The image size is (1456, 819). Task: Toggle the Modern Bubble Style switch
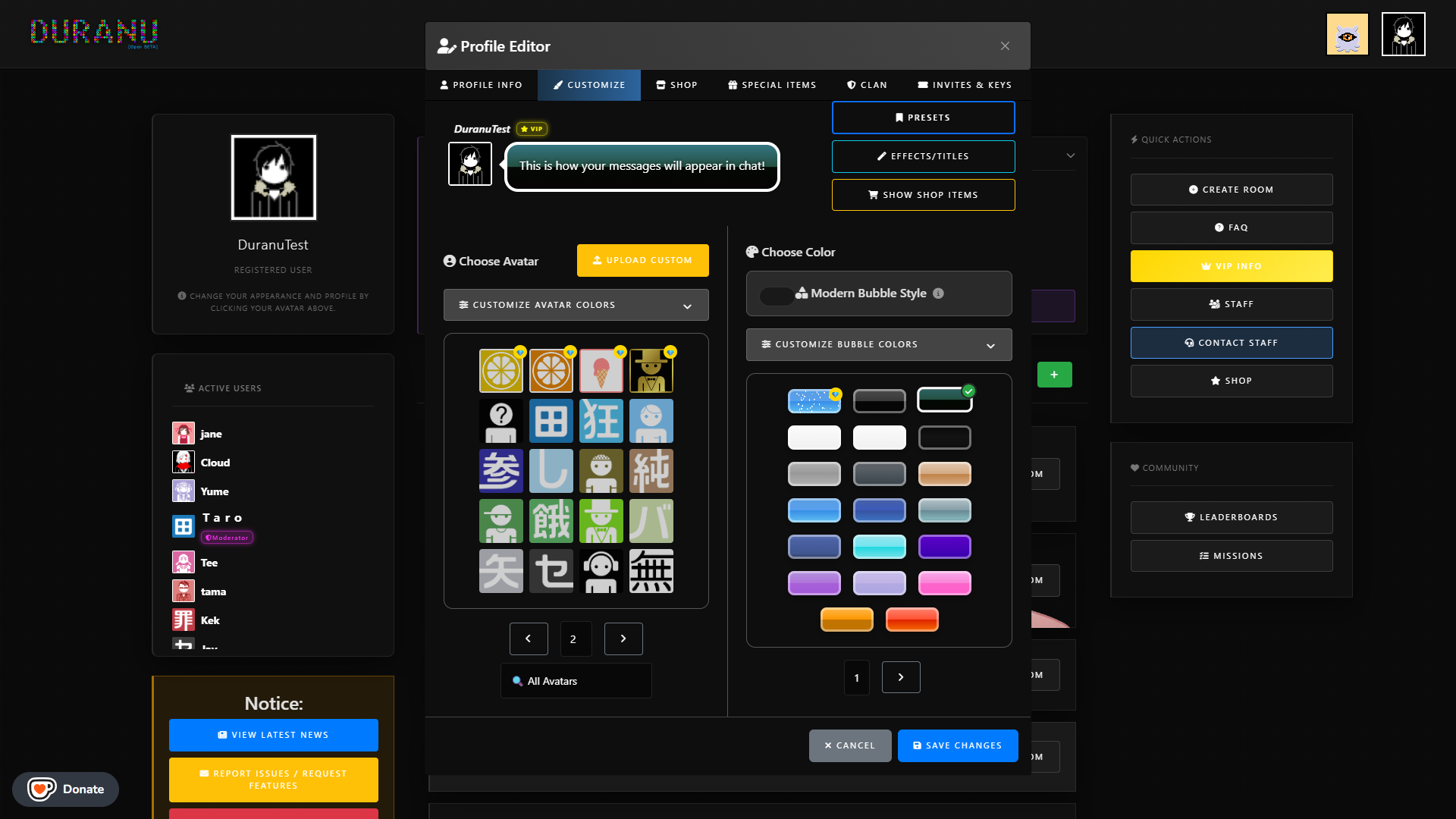(x=777, y=296)
